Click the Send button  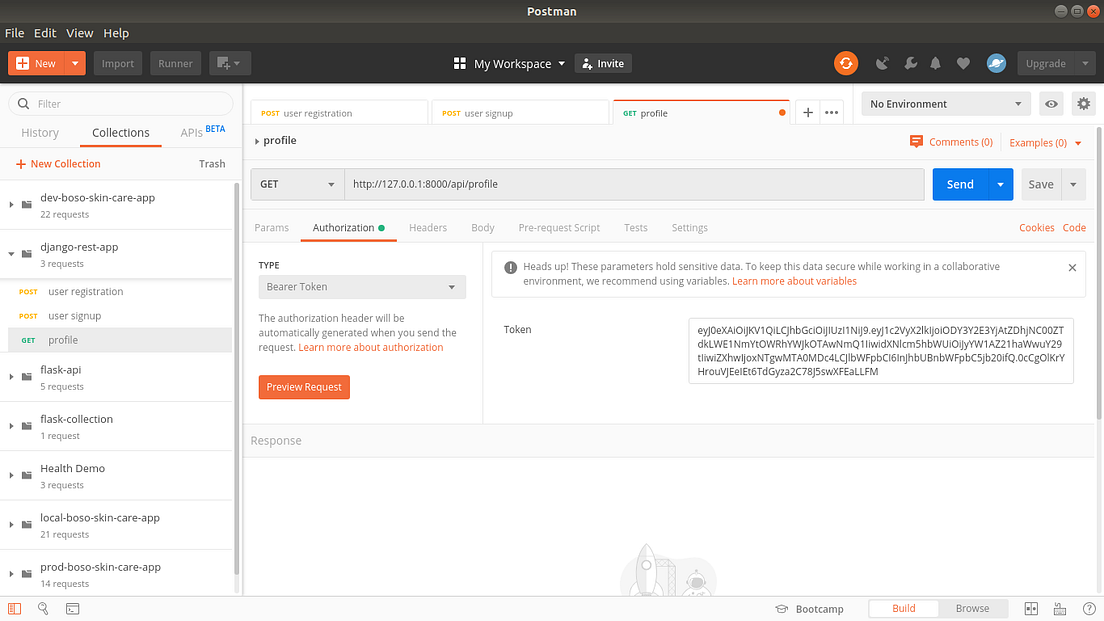pyautogui.click(x=959, y=184)
